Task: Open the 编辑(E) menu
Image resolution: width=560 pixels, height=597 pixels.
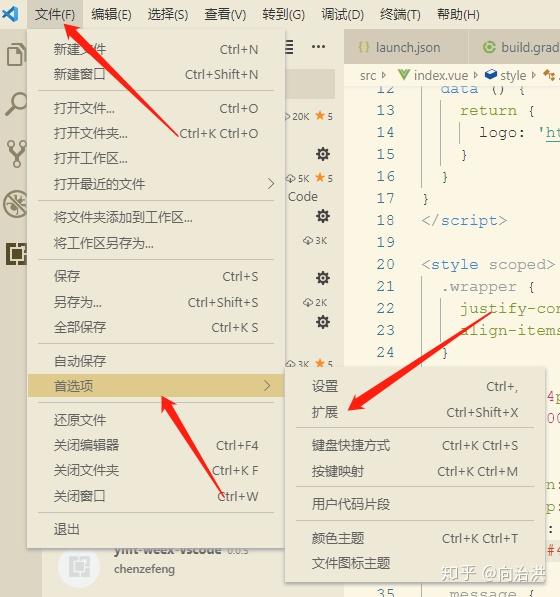Action: tap(111, 14)
